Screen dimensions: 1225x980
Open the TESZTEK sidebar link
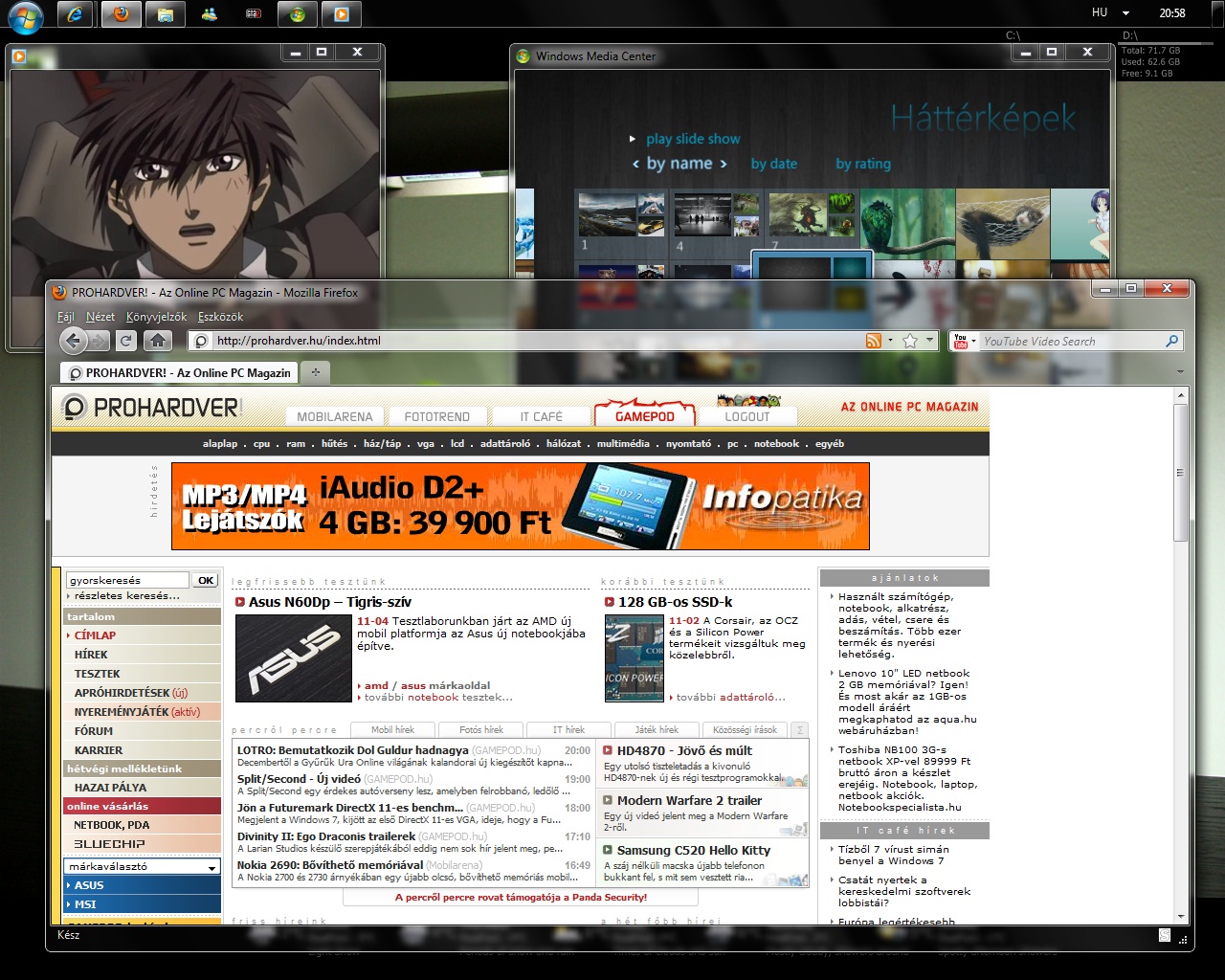(x=98, y=674)
